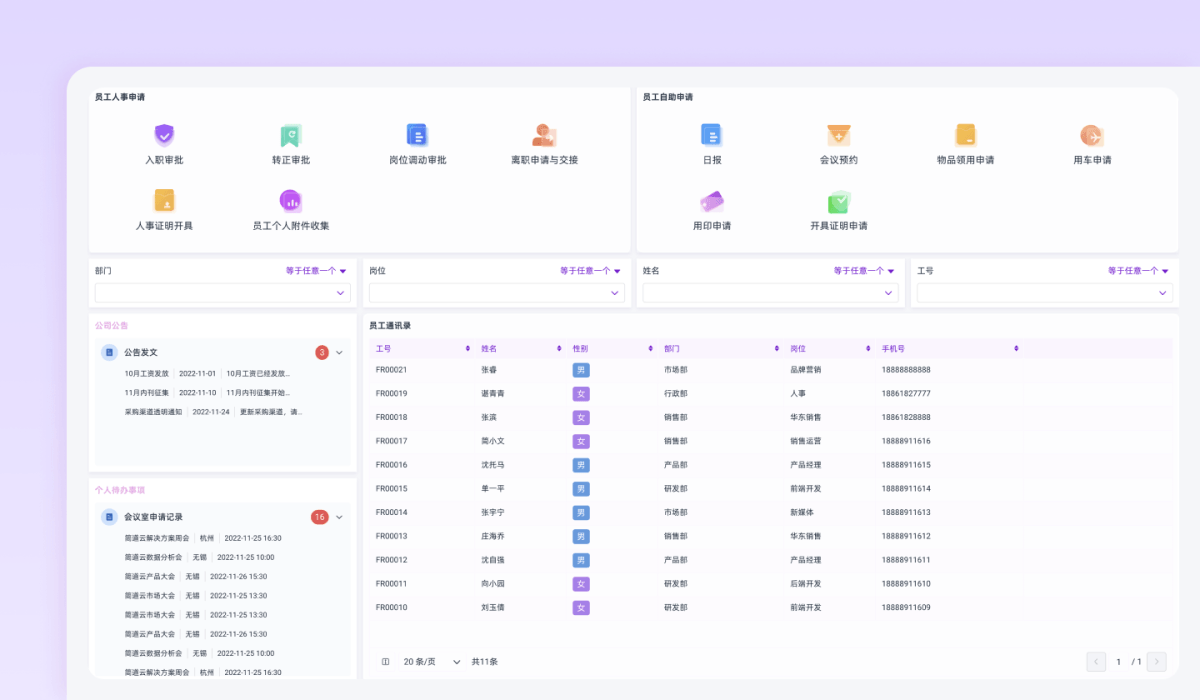The image size is (1200, 700).
Task: Change the 20 条/页 page size dropdown
Action: [x=432, y=662]
